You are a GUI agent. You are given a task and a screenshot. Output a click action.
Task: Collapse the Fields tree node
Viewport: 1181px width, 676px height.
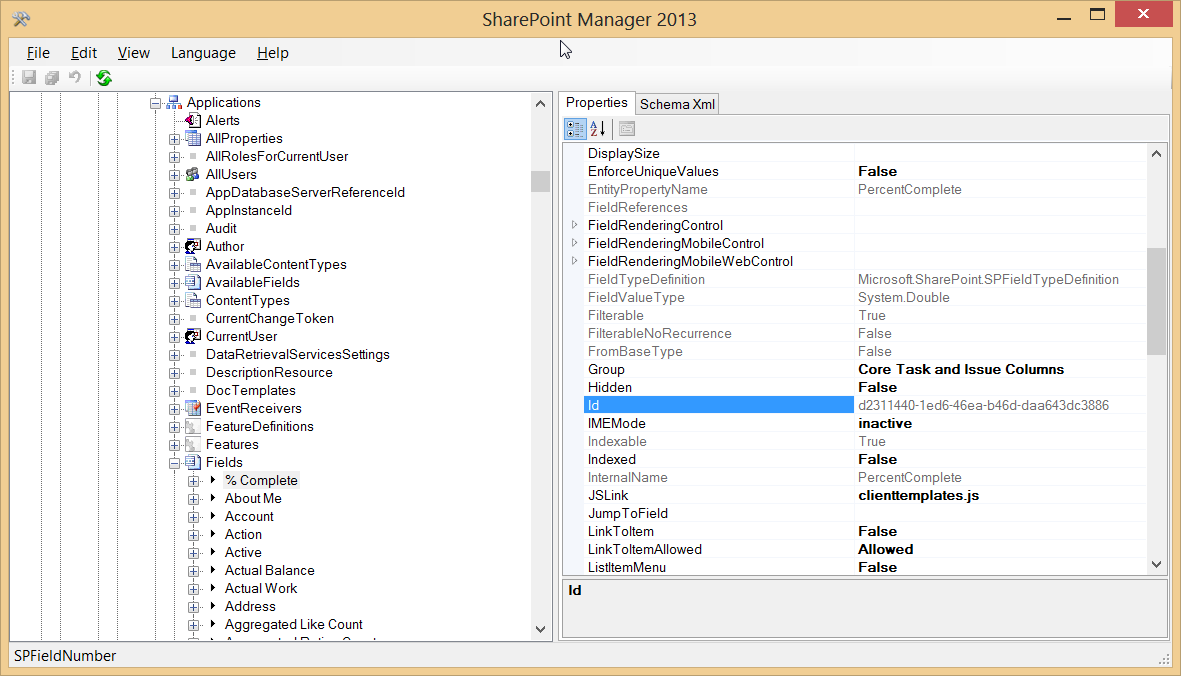pyautogui.click(x=174, y=463)
